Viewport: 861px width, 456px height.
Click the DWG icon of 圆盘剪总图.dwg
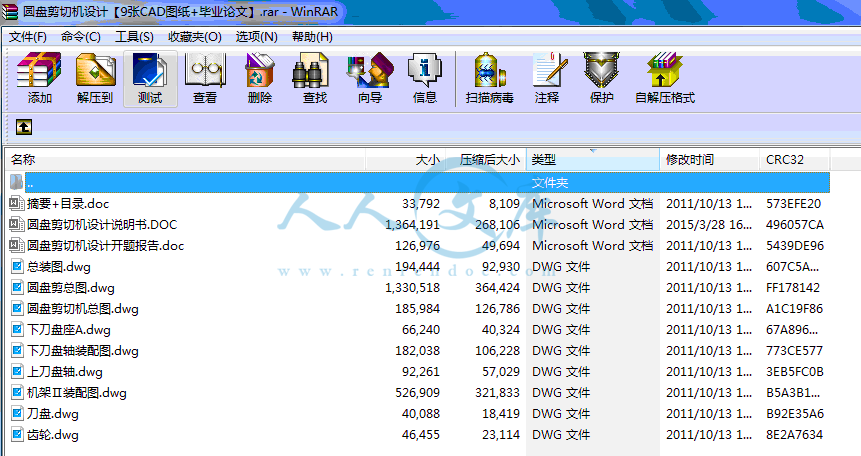click(x=17, y=287)
